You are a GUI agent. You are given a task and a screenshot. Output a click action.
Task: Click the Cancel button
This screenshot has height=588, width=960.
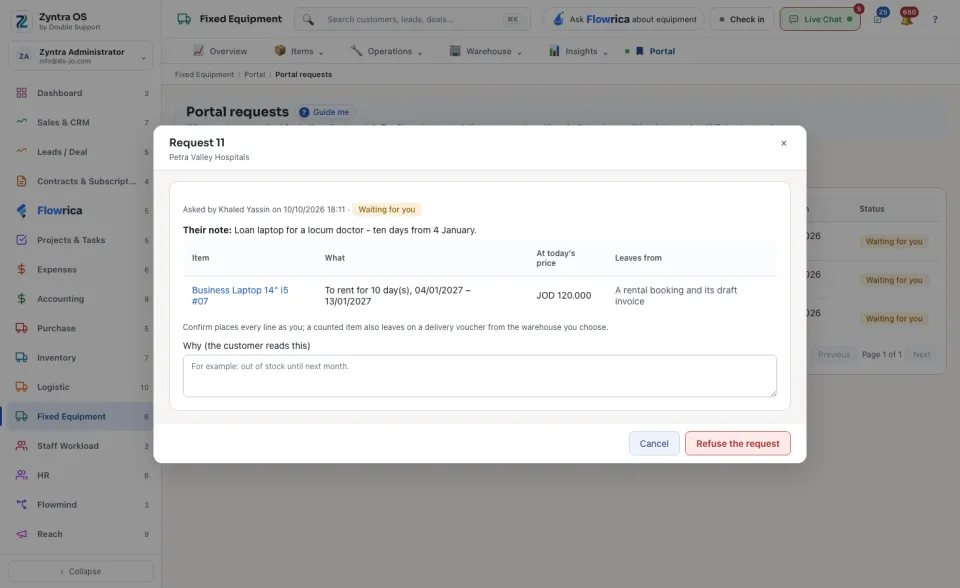[654, 443]
